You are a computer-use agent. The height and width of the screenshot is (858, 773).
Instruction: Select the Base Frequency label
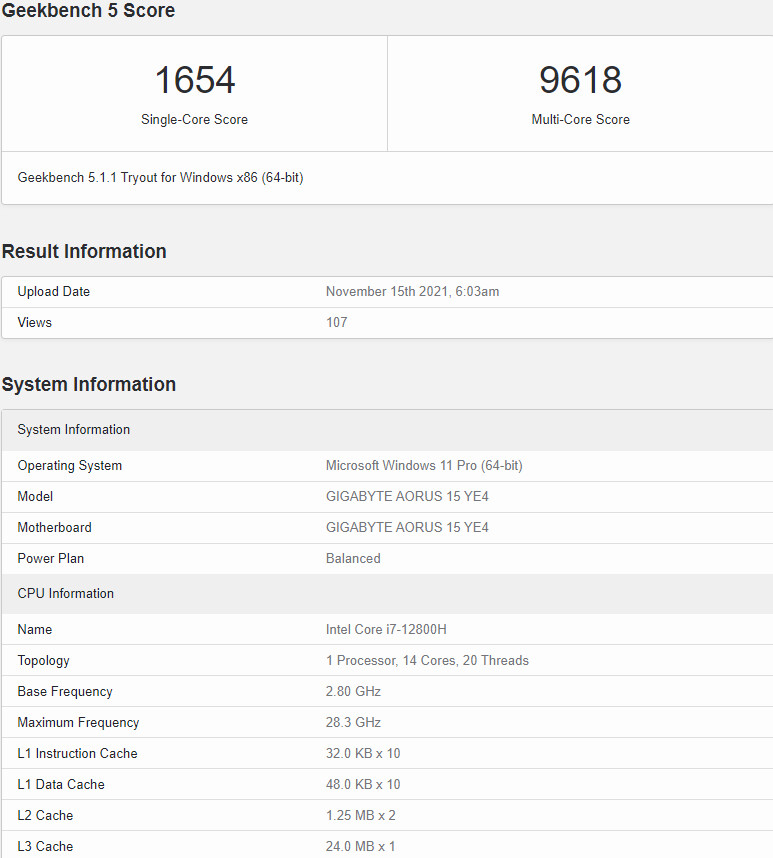[65, 692]
